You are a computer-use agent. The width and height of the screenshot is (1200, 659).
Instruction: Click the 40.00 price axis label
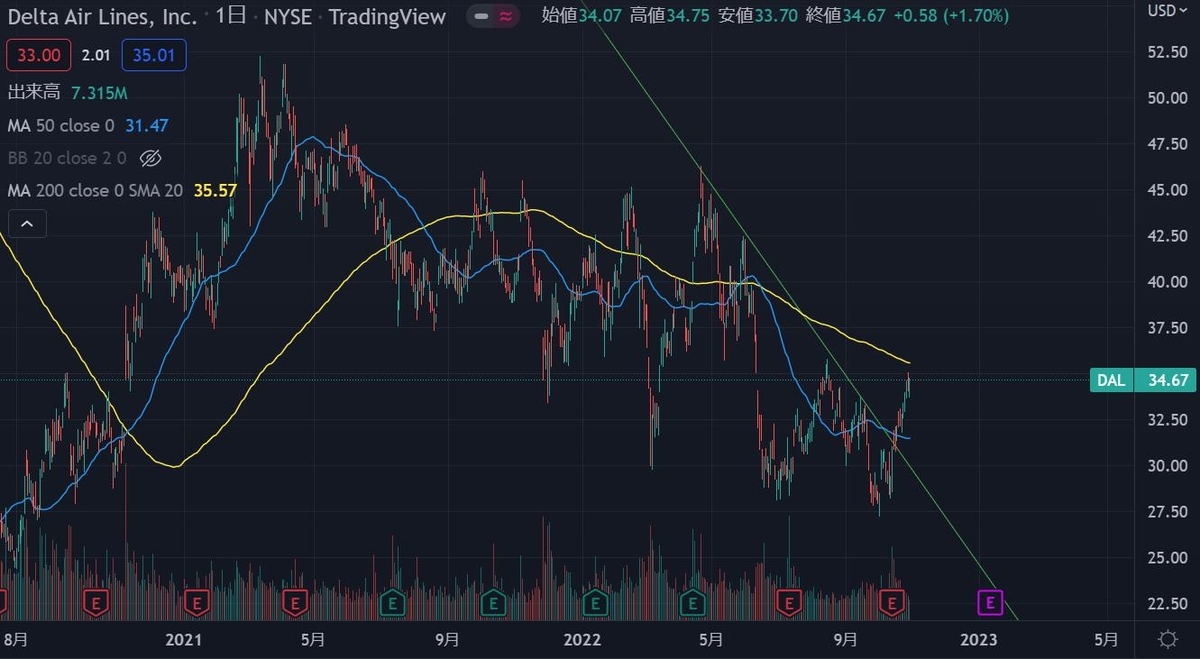(x=1166, y=282)
